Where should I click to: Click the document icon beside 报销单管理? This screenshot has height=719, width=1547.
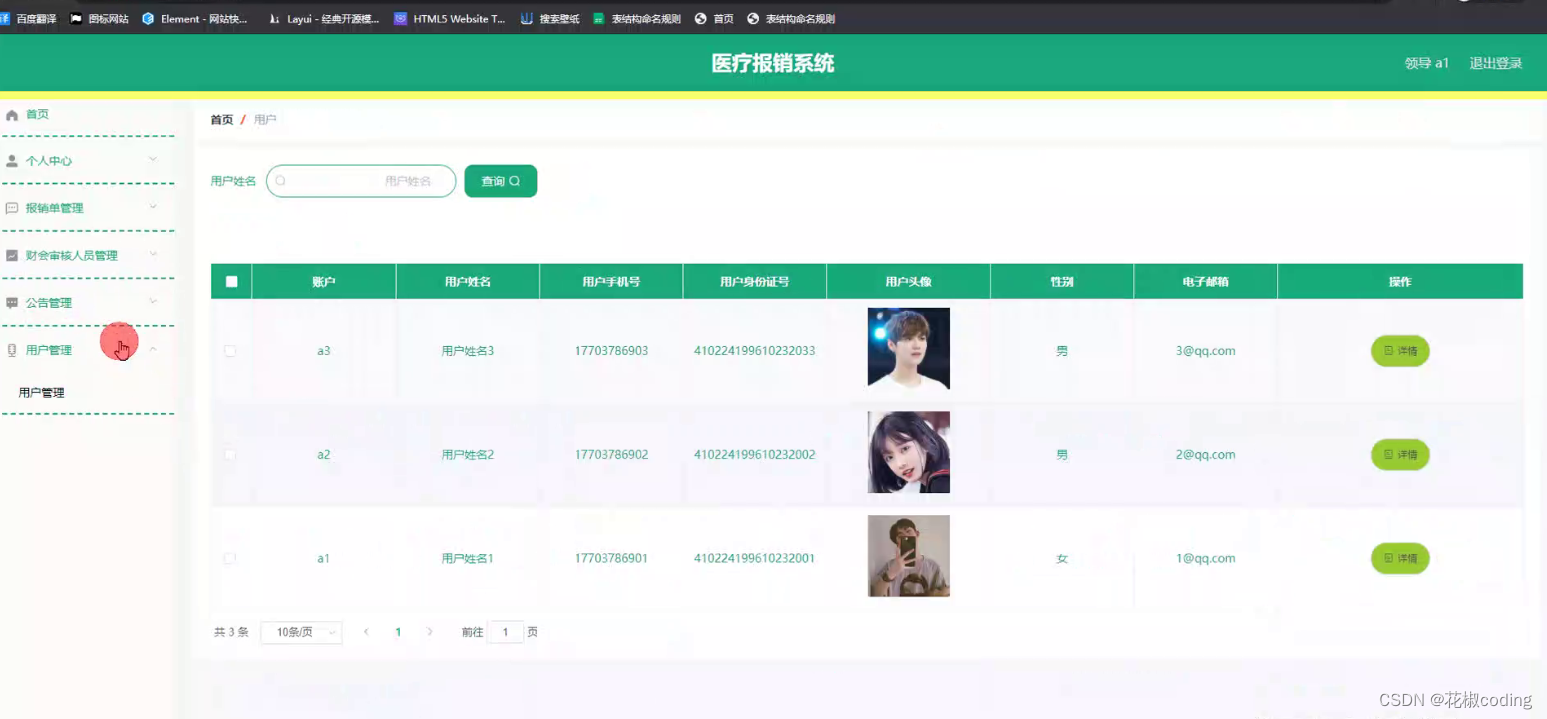point(11,207)
